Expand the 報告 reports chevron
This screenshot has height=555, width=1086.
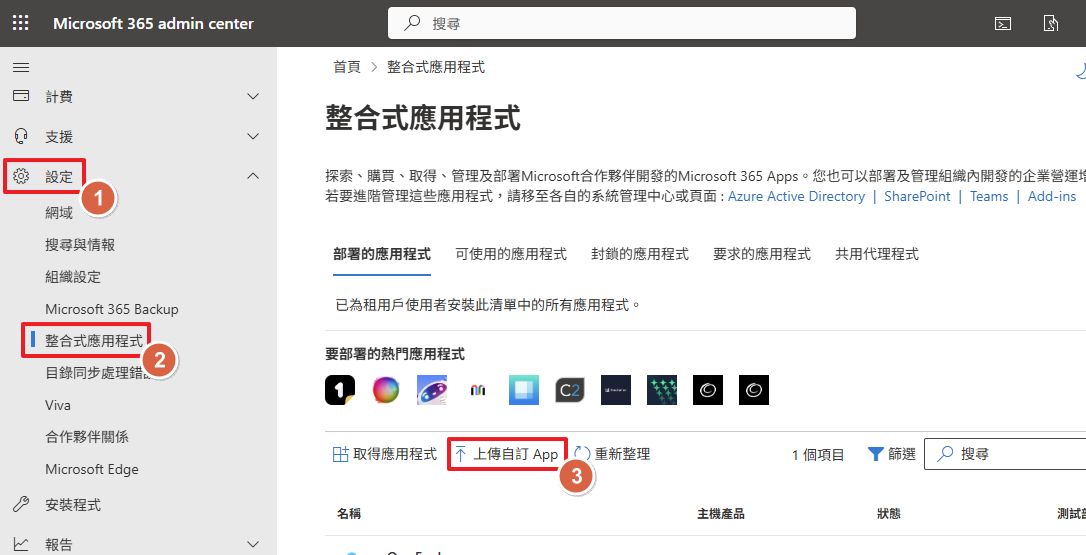(253, 545)
